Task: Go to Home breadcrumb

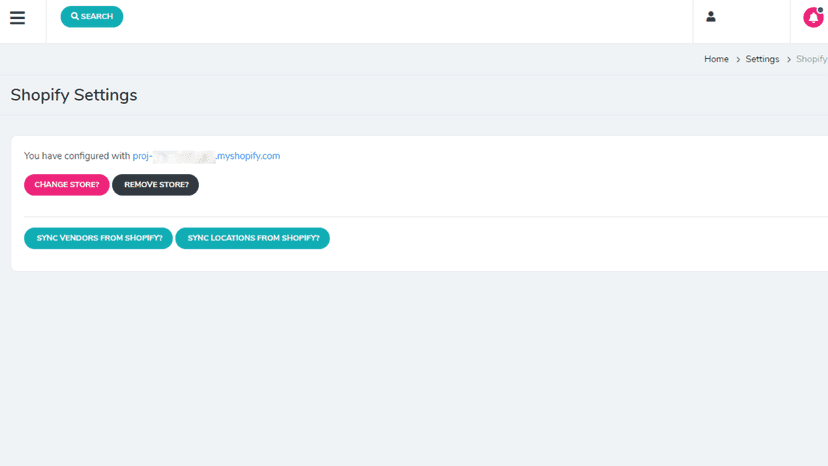Action: tap(716, 59)
